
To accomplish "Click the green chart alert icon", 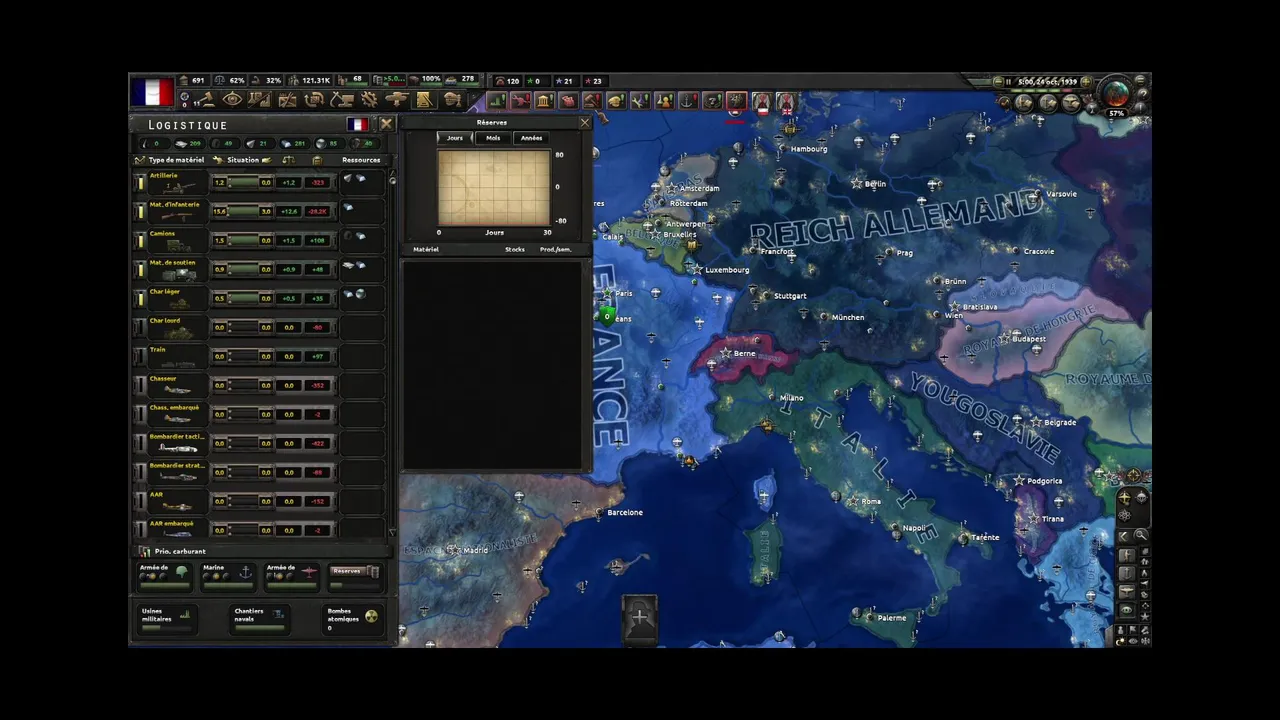I will 496,100.
